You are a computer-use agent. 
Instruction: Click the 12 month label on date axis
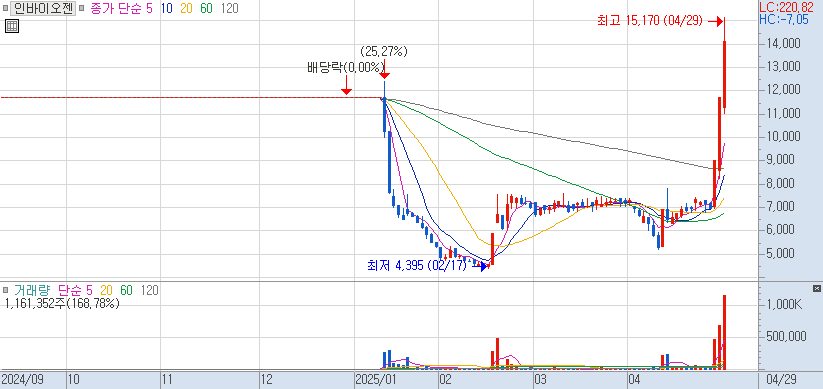[268, 379]
